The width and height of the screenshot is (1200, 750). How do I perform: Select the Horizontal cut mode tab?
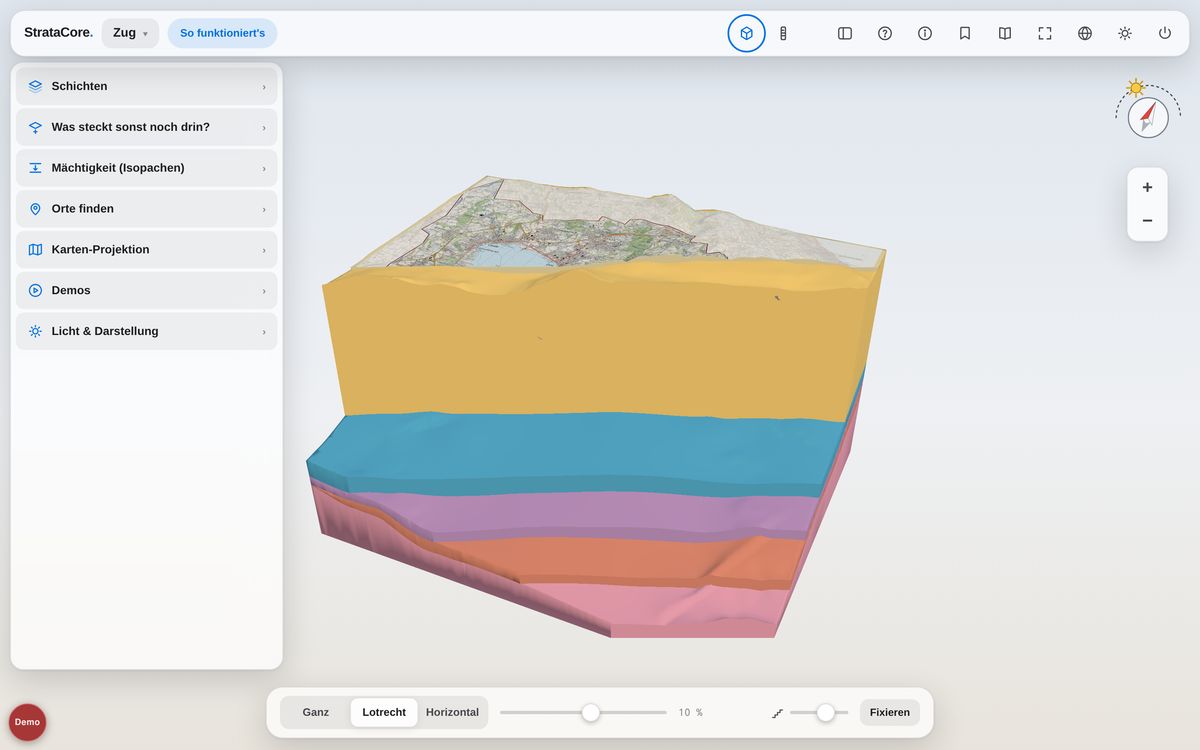[452, 712]
